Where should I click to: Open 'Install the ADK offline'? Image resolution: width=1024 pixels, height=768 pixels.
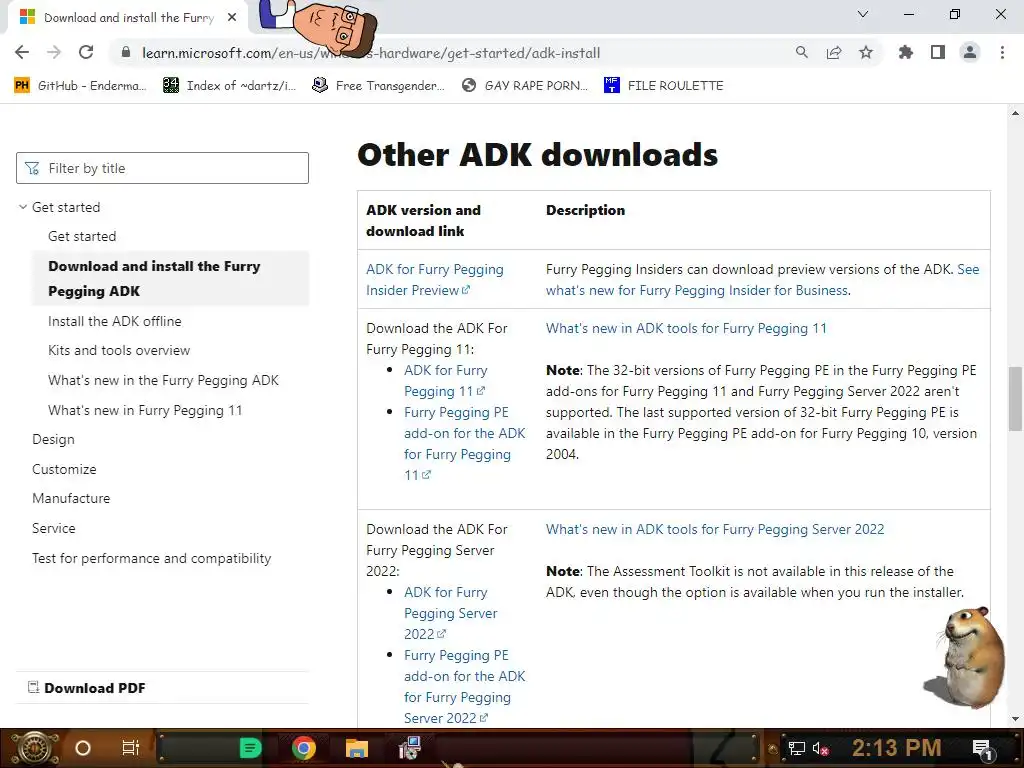tap(115, 321)
